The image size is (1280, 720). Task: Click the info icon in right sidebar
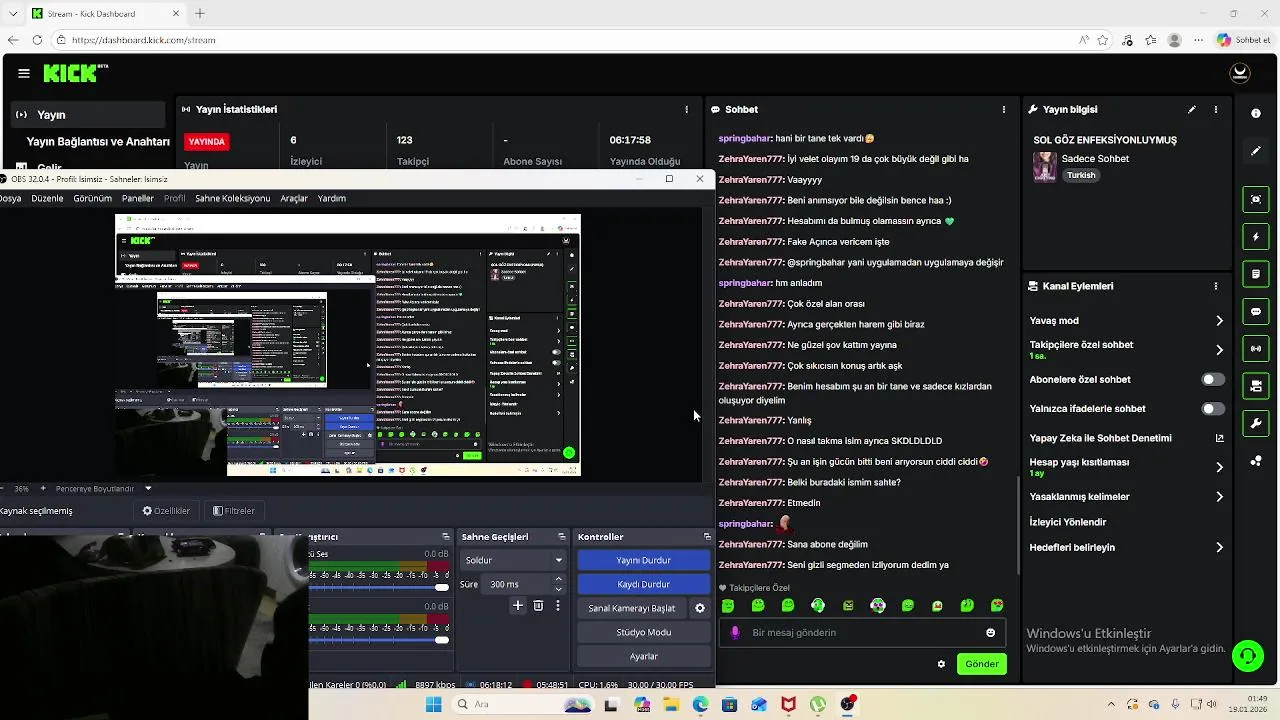pos(1256,114)
